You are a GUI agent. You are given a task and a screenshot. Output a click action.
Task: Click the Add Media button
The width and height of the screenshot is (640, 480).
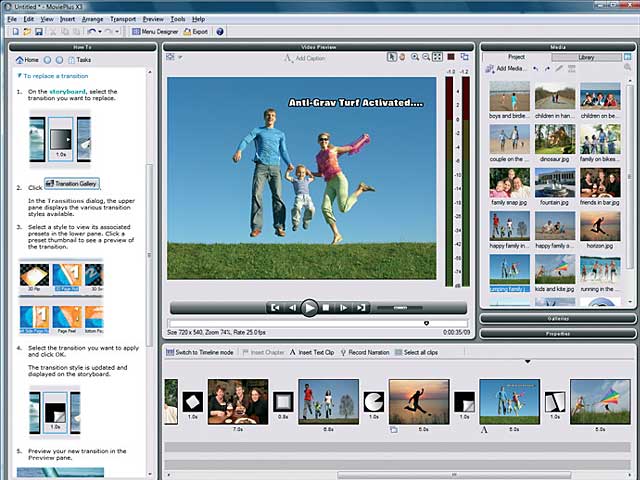(x=505, y=68)
